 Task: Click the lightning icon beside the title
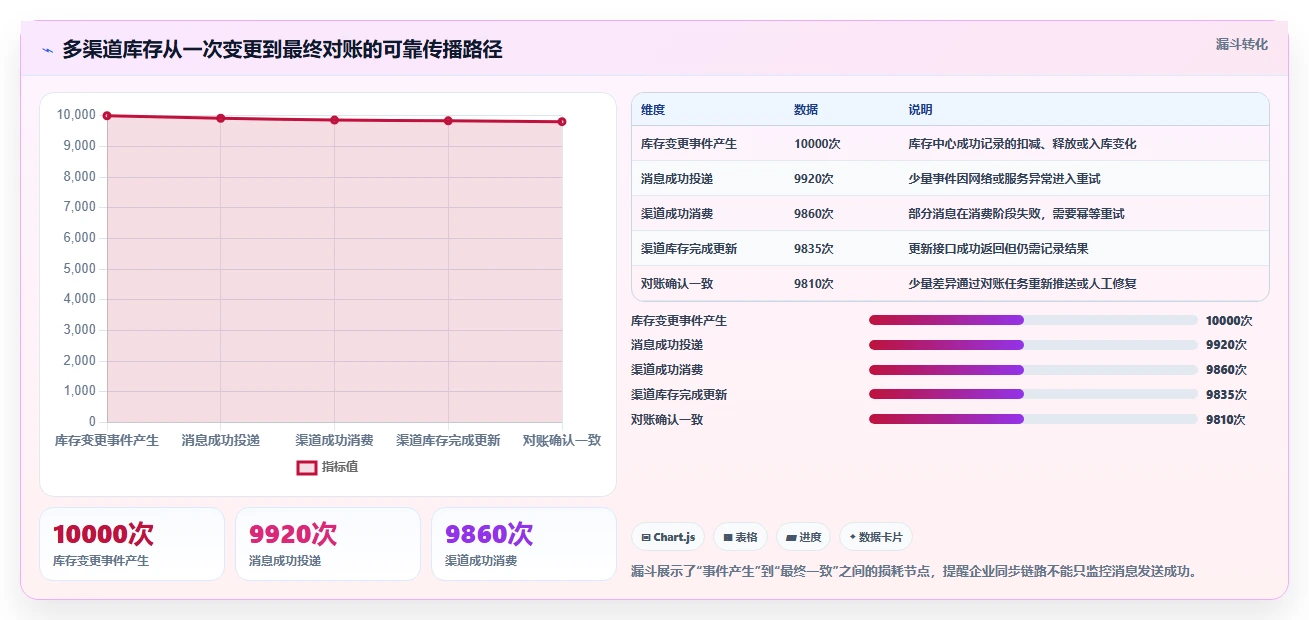coord(47,50)
